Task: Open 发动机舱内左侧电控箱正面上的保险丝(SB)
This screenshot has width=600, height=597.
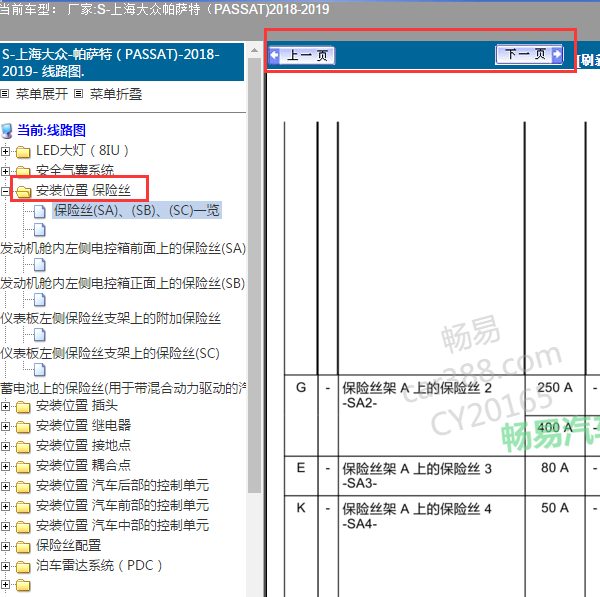Action: tap(122, 284)
